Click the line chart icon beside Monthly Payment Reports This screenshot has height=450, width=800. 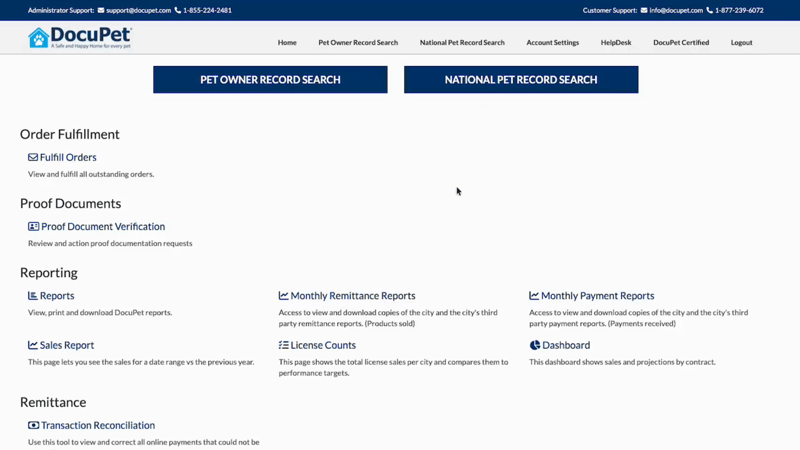coord(534,295)
